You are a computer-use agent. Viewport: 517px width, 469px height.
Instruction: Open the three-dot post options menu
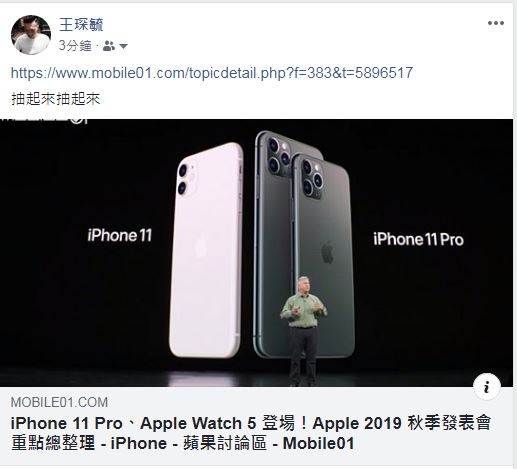point(496,23)
